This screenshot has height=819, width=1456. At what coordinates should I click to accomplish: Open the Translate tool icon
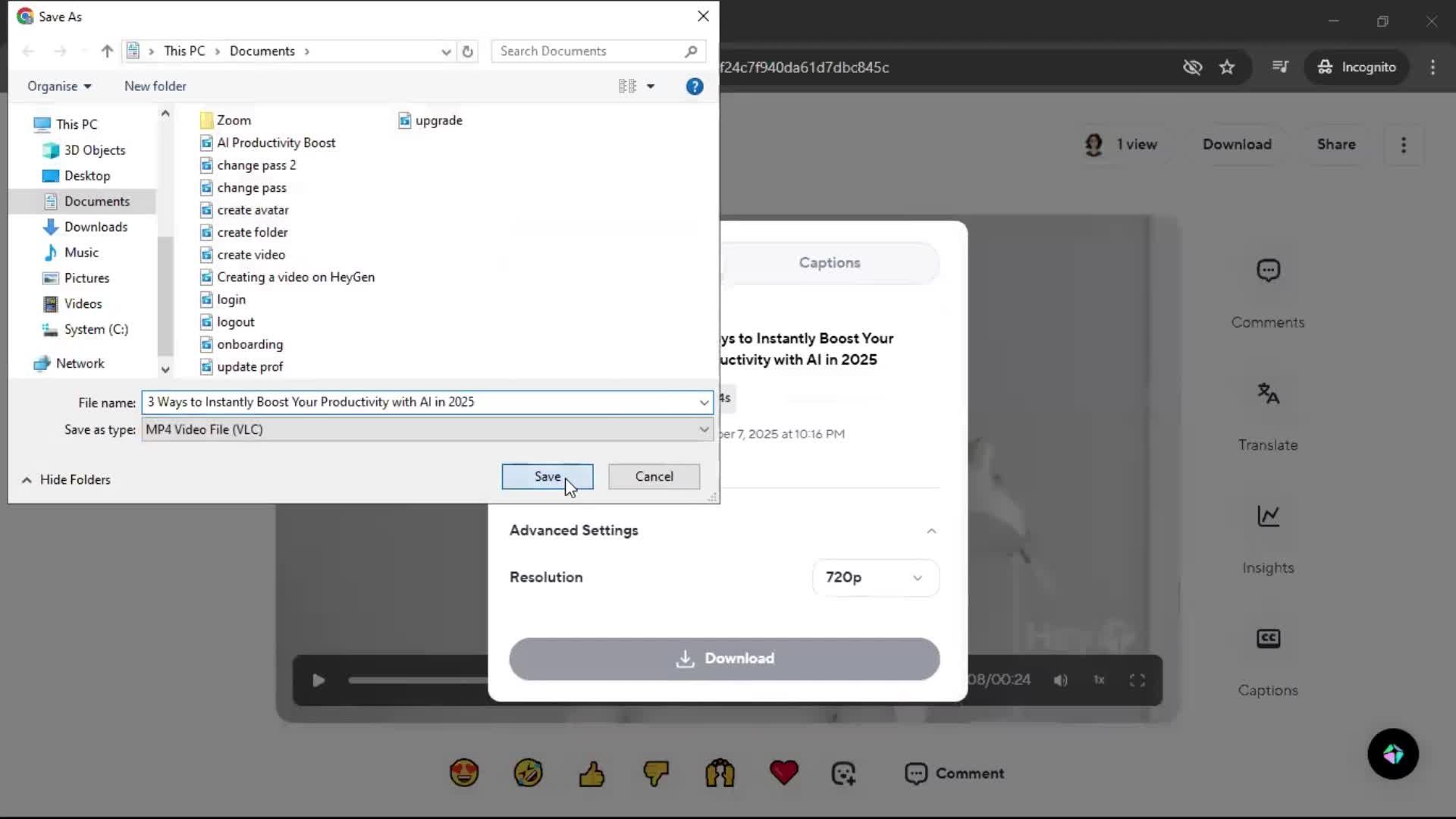pos(1268,394)
